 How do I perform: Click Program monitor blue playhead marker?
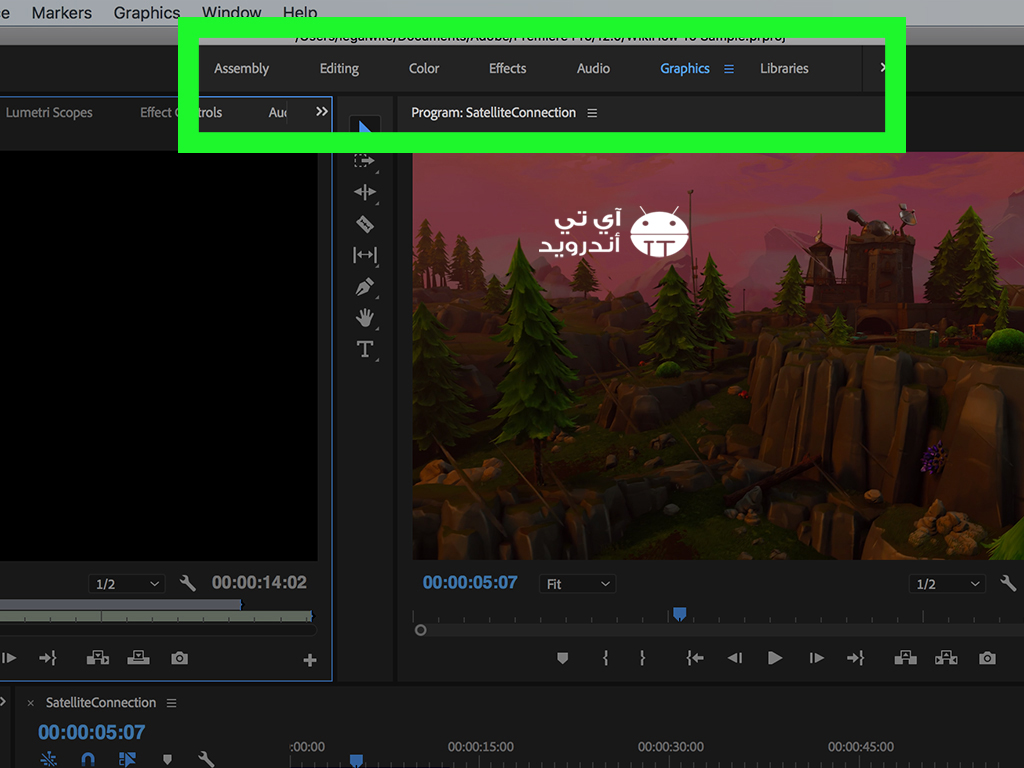tap(679, 614)
